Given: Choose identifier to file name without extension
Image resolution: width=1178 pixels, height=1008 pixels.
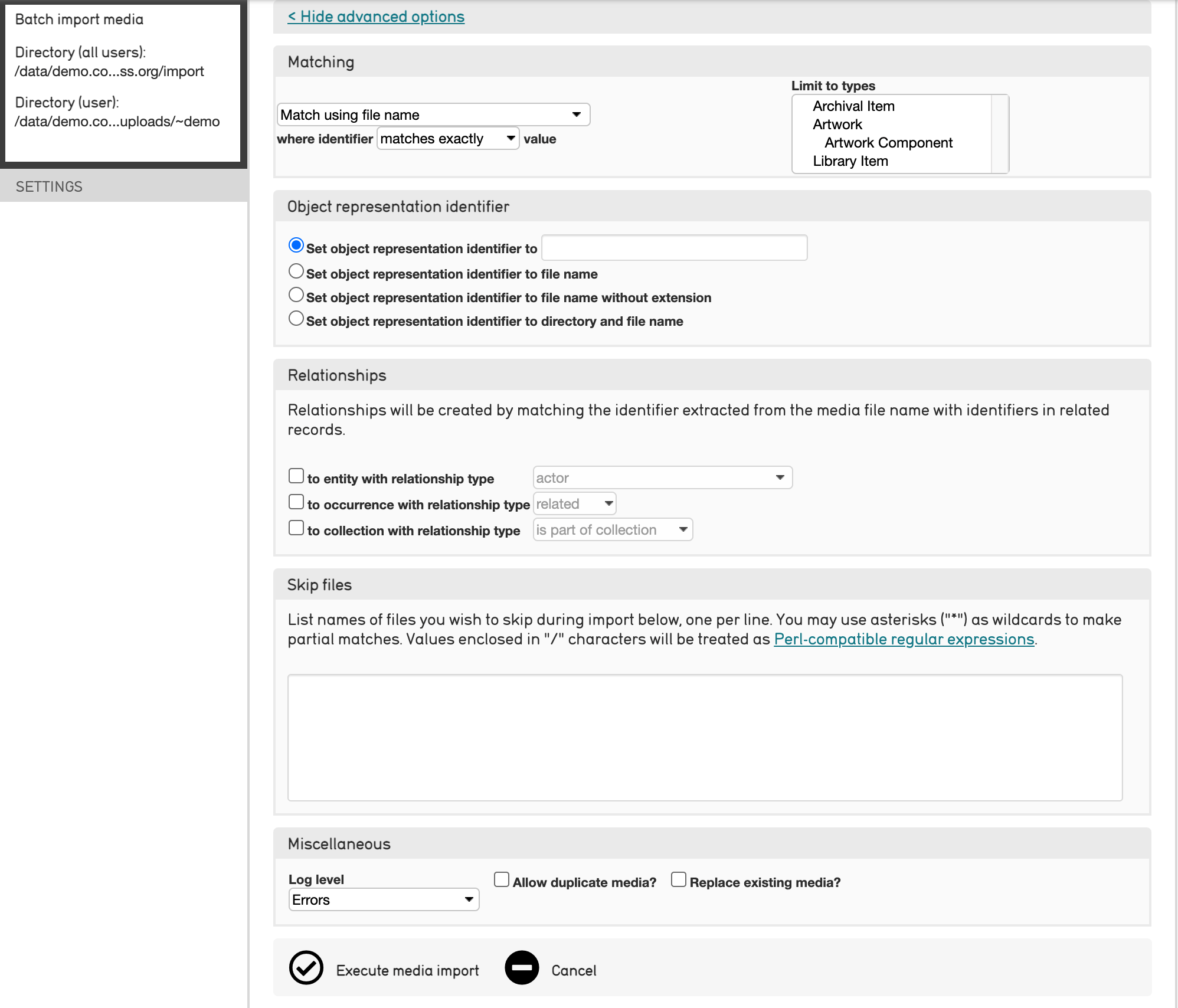Looking at the screenshot, I should [296, 295].
